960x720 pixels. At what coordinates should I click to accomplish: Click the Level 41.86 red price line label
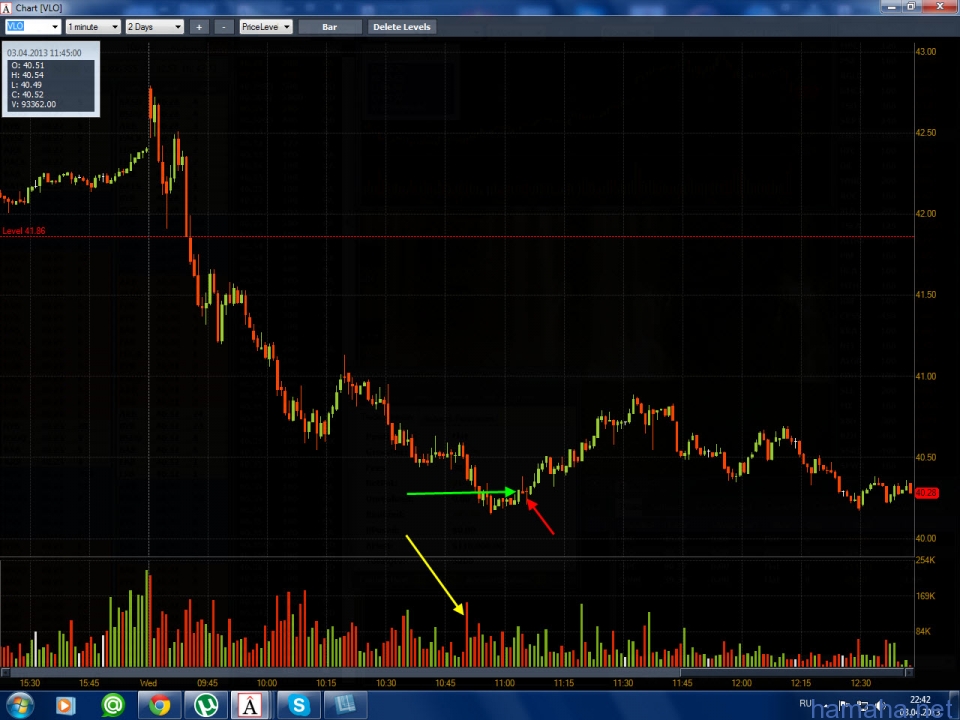[x=24, y=231]
